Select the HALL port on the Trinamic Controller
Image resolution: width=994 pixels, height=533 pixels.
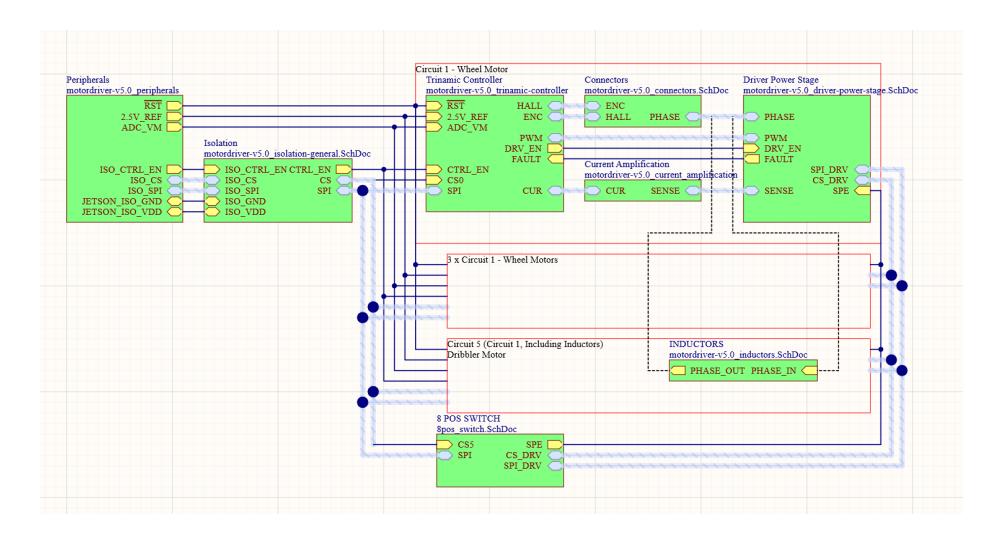(x=555, y=106)
